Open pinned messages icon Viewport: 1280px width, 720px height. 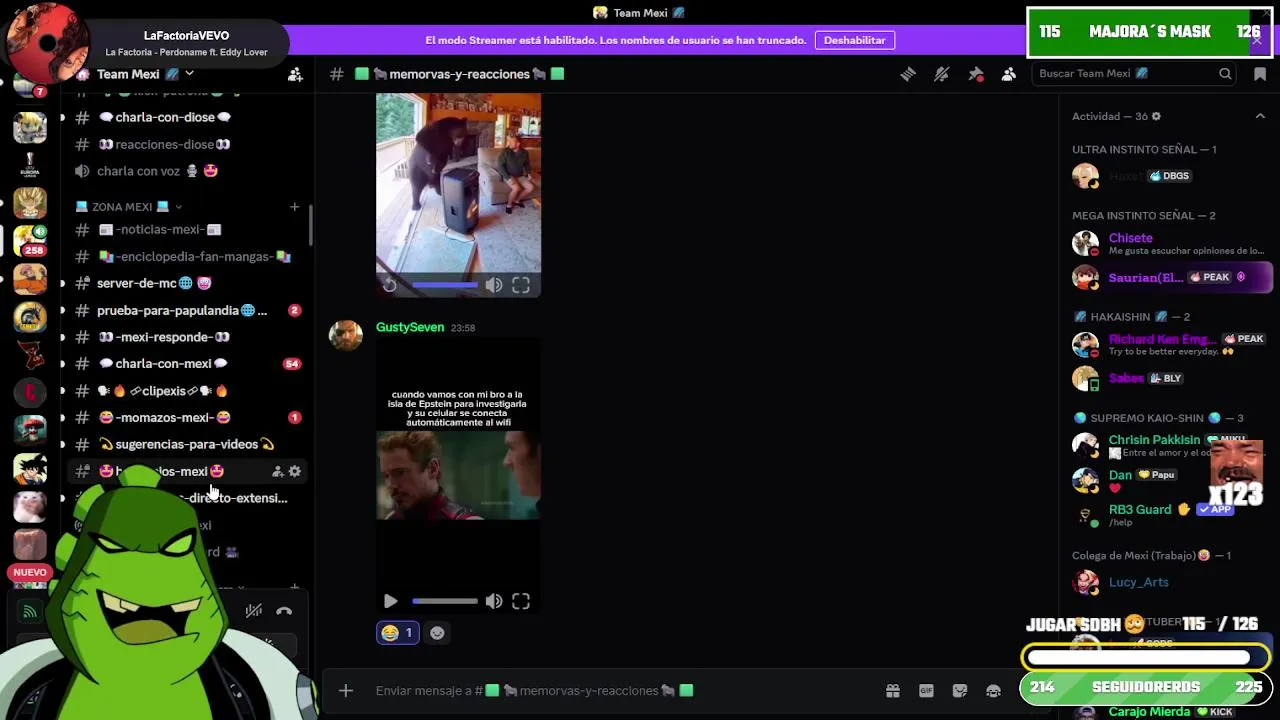click(x=976, y=74)
